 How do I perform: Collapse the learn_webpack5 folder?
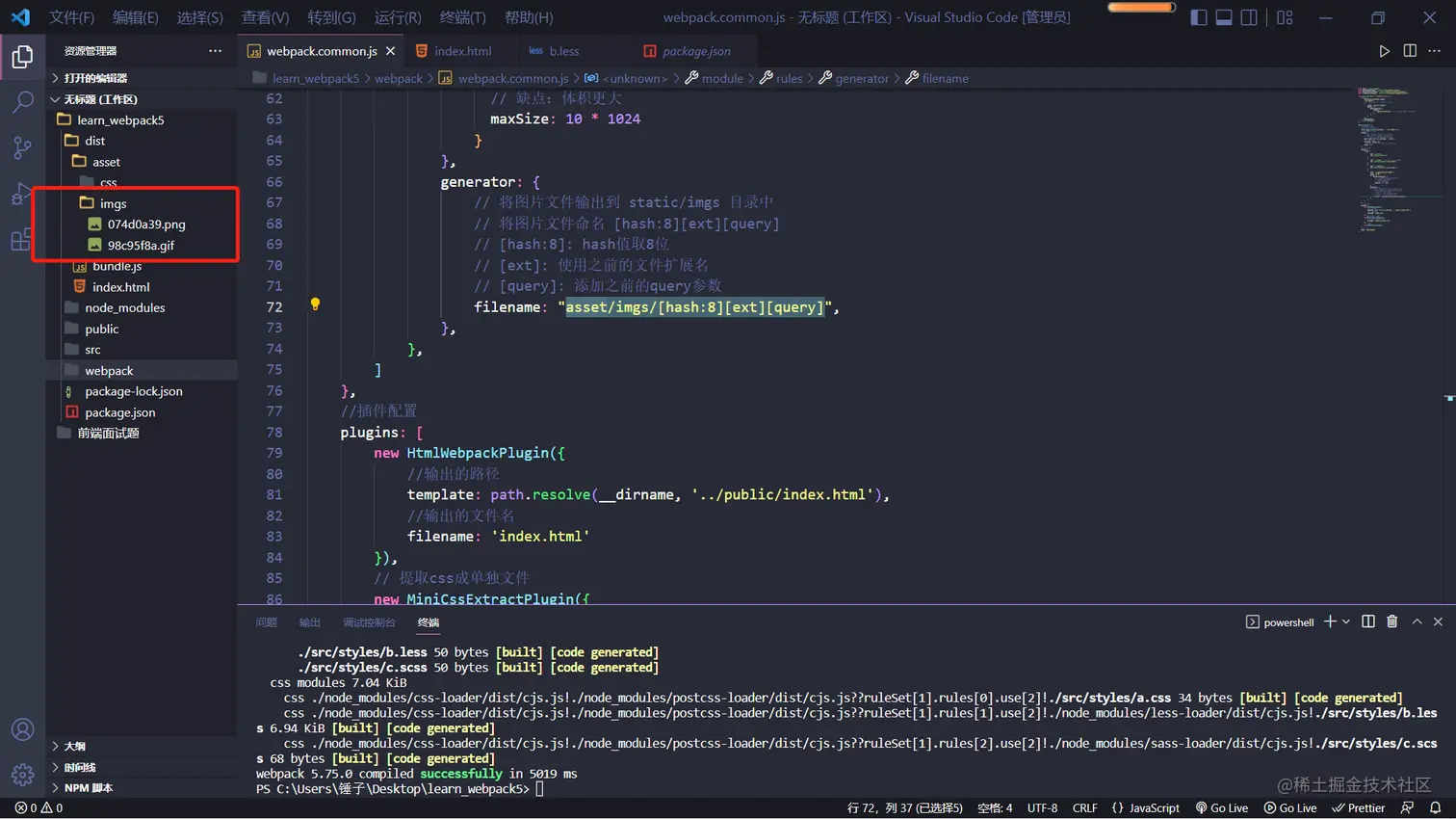click(x=142, y=119)
